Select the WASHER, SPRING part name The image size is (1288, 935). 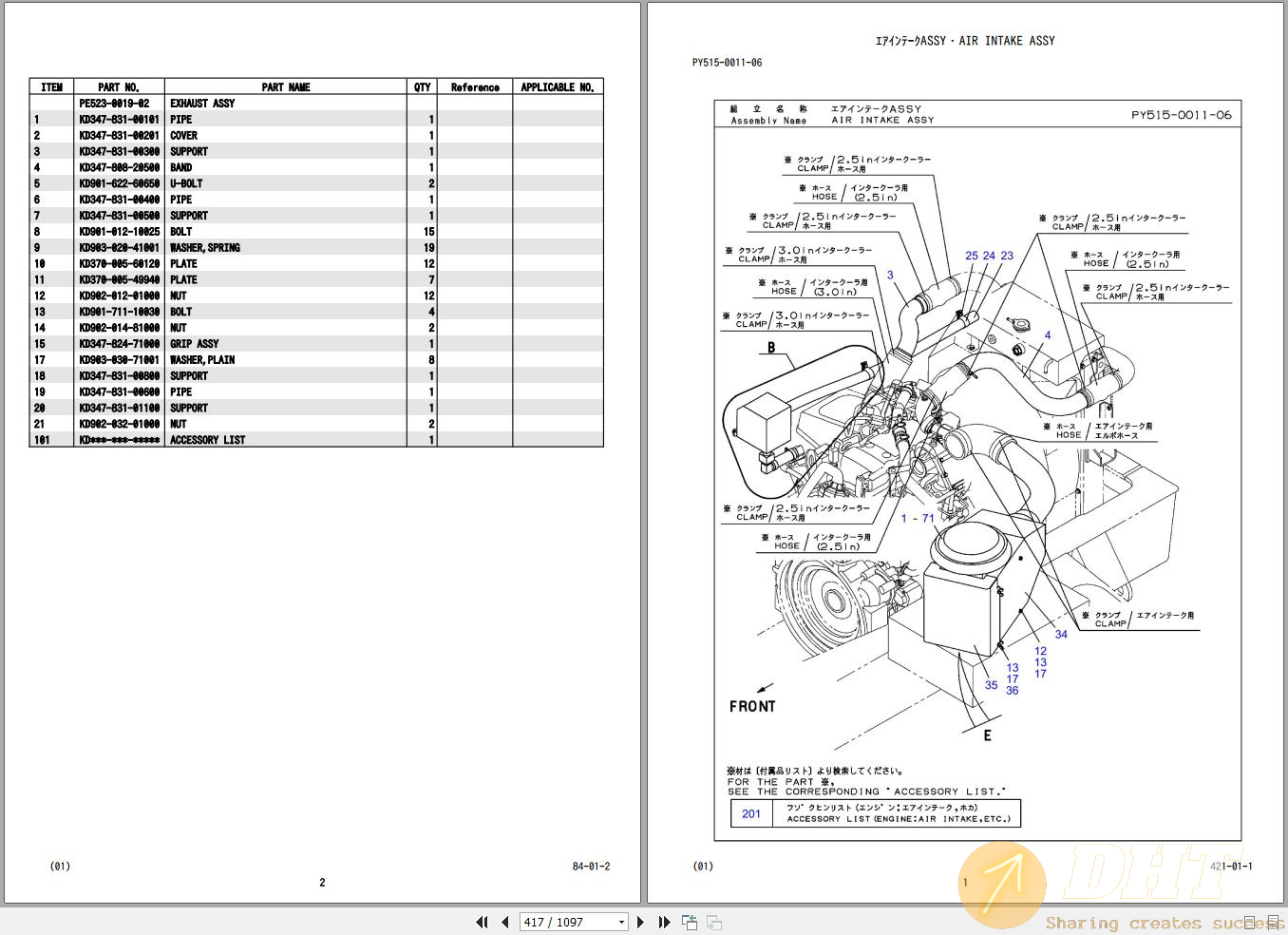click(205, 247)
